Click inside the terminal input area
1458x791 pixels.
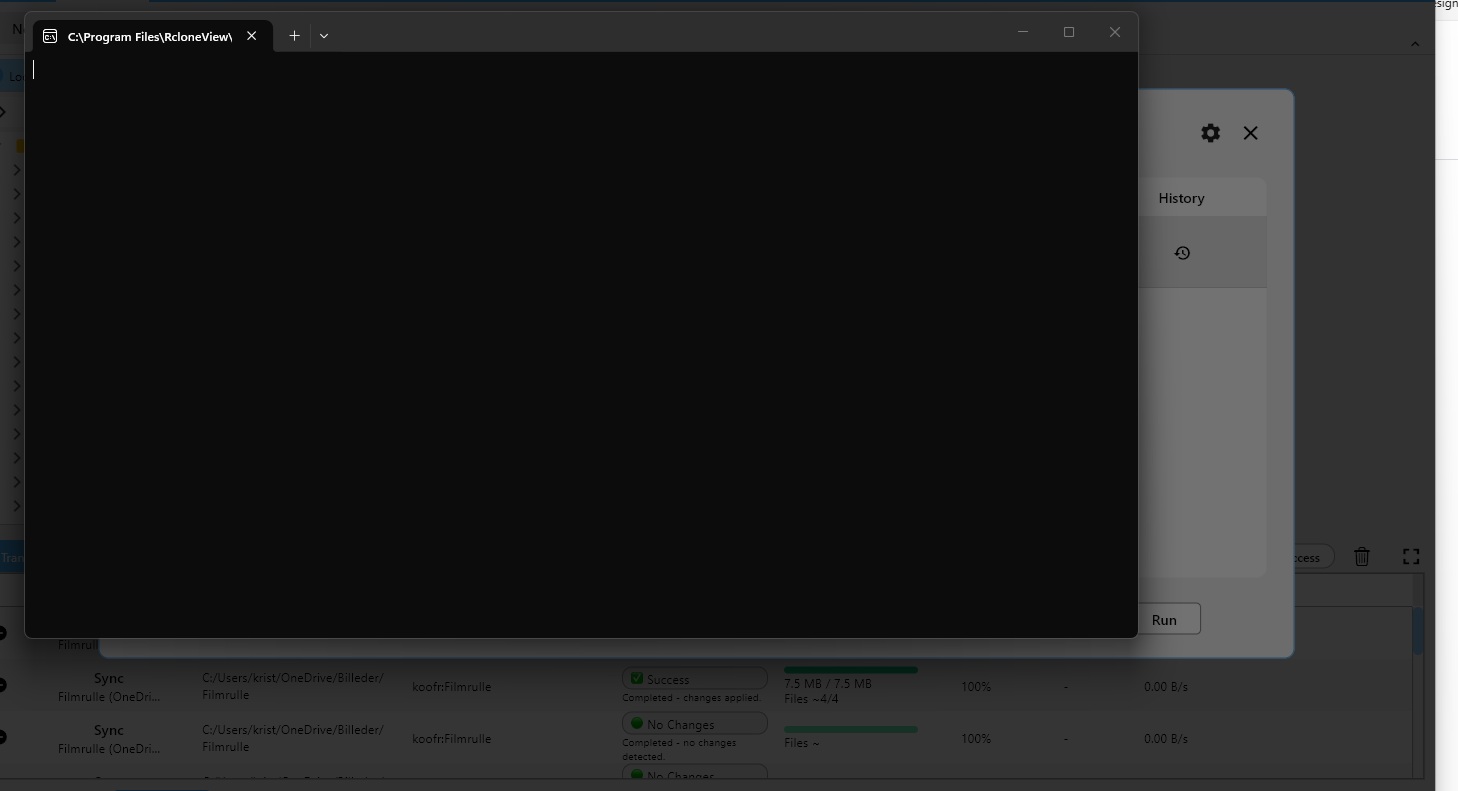(580, 340)
